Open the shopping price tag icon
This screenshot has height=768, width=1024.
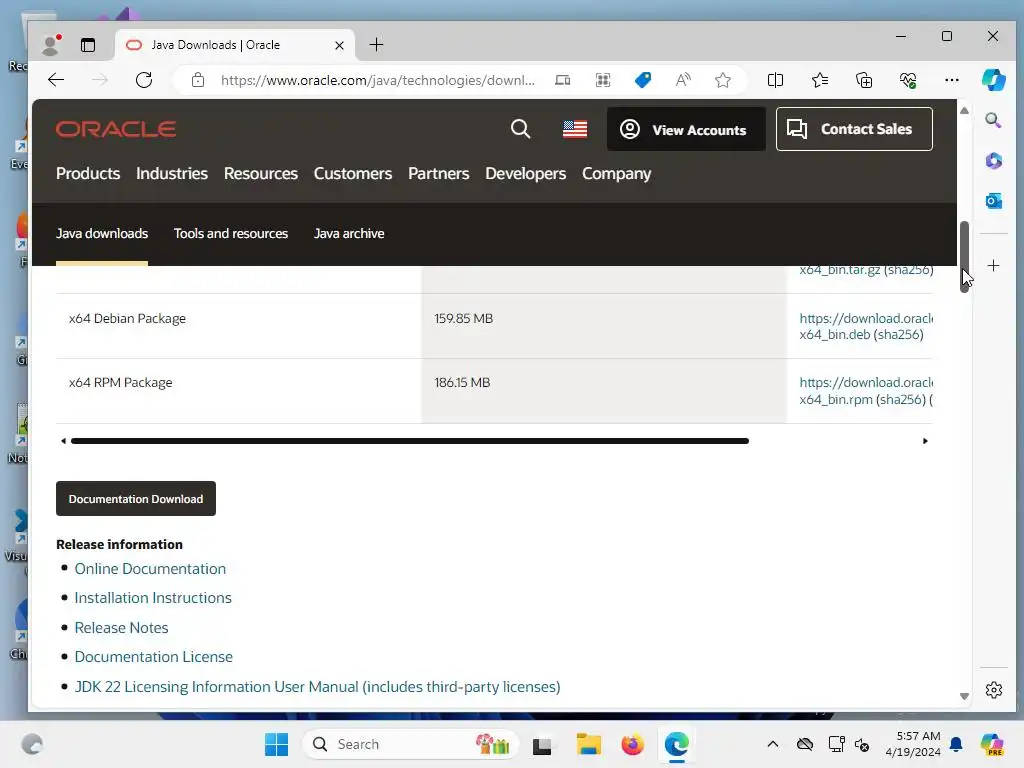click(x=643, y=80)
